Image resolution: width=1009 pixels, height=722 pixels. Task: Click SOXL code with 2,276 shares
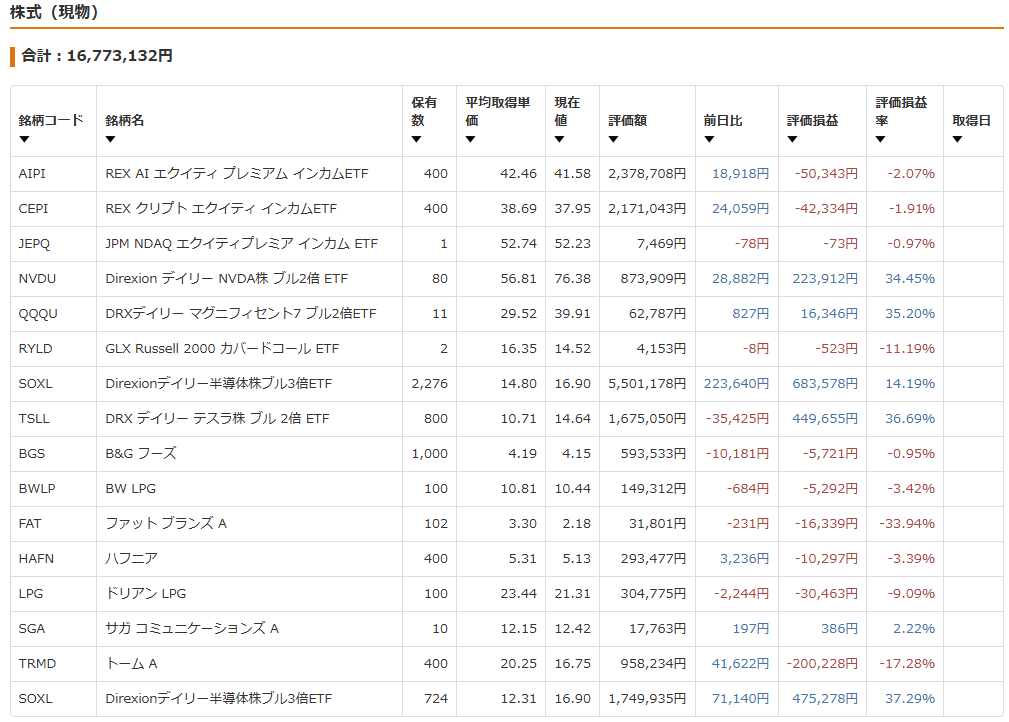click(35, 384)
